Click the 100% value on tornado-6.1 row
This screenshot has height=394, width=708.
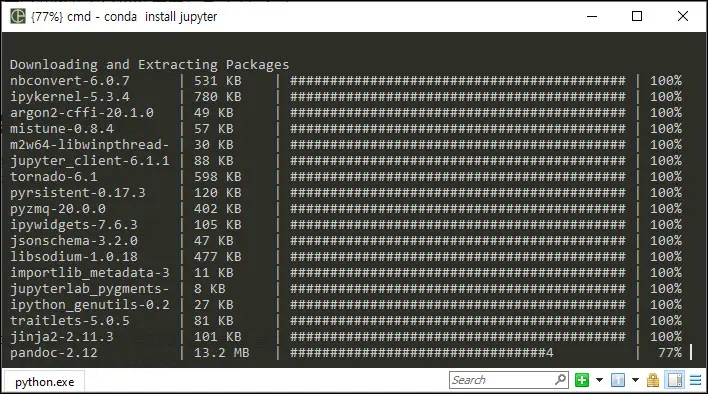point(666,176)
